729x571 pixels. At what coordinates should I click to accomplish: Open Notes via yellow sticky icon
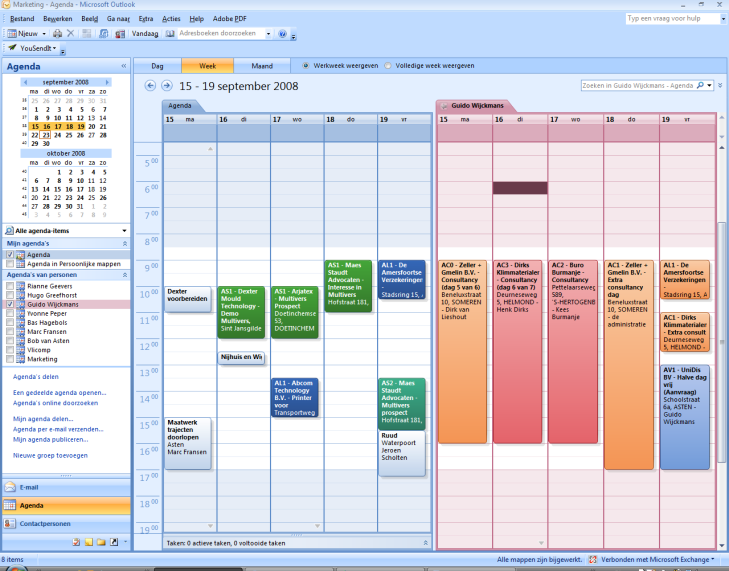(88, 542)
